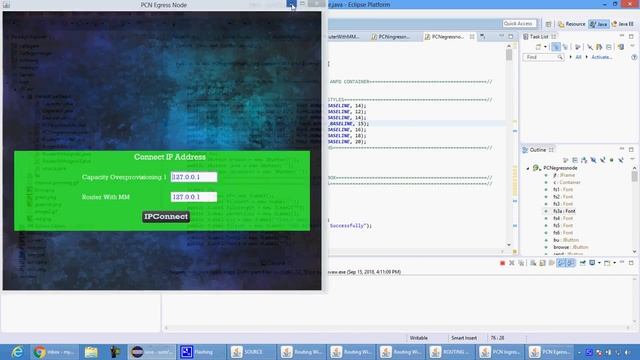Image resolution: width=640 pixels, height=360 pixels.
Task: Show the hidden editors list
Action: [482, 37]
